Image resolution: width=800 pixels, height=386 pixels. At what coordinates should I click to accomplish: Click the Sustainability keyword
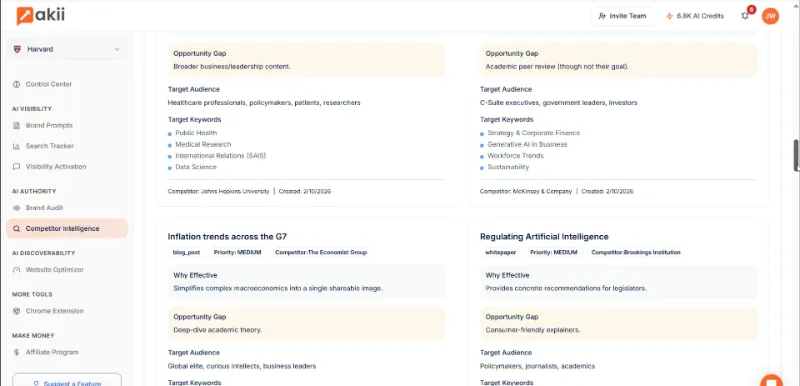coord(508,167)
